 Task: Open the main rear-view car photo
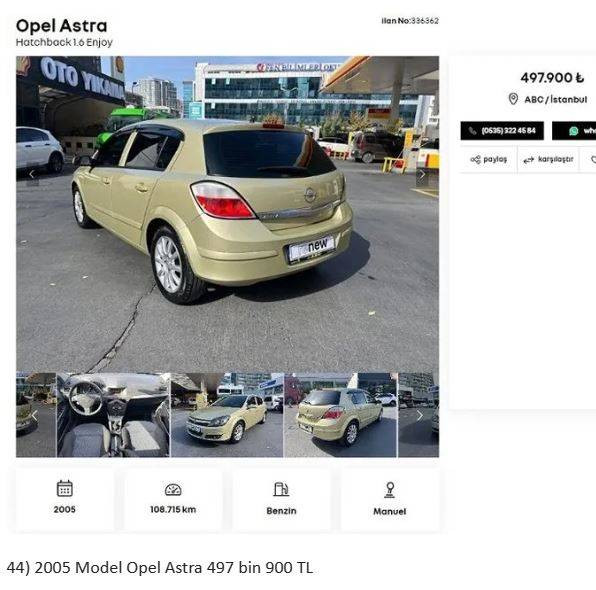click(227, 214)
